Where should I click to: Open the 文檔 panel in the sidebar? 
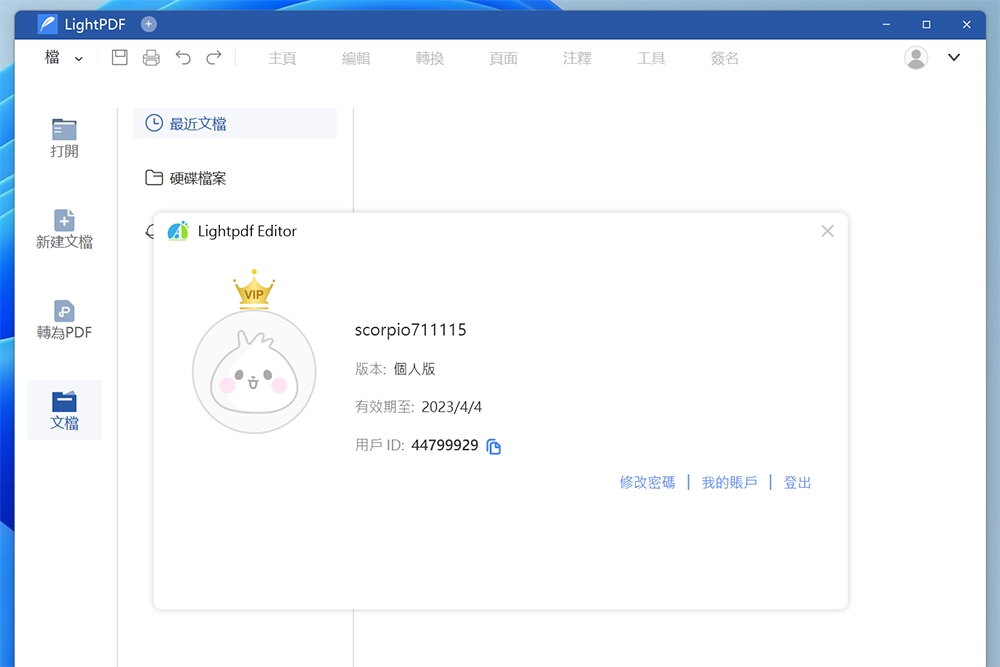click(x=63, y=410)
